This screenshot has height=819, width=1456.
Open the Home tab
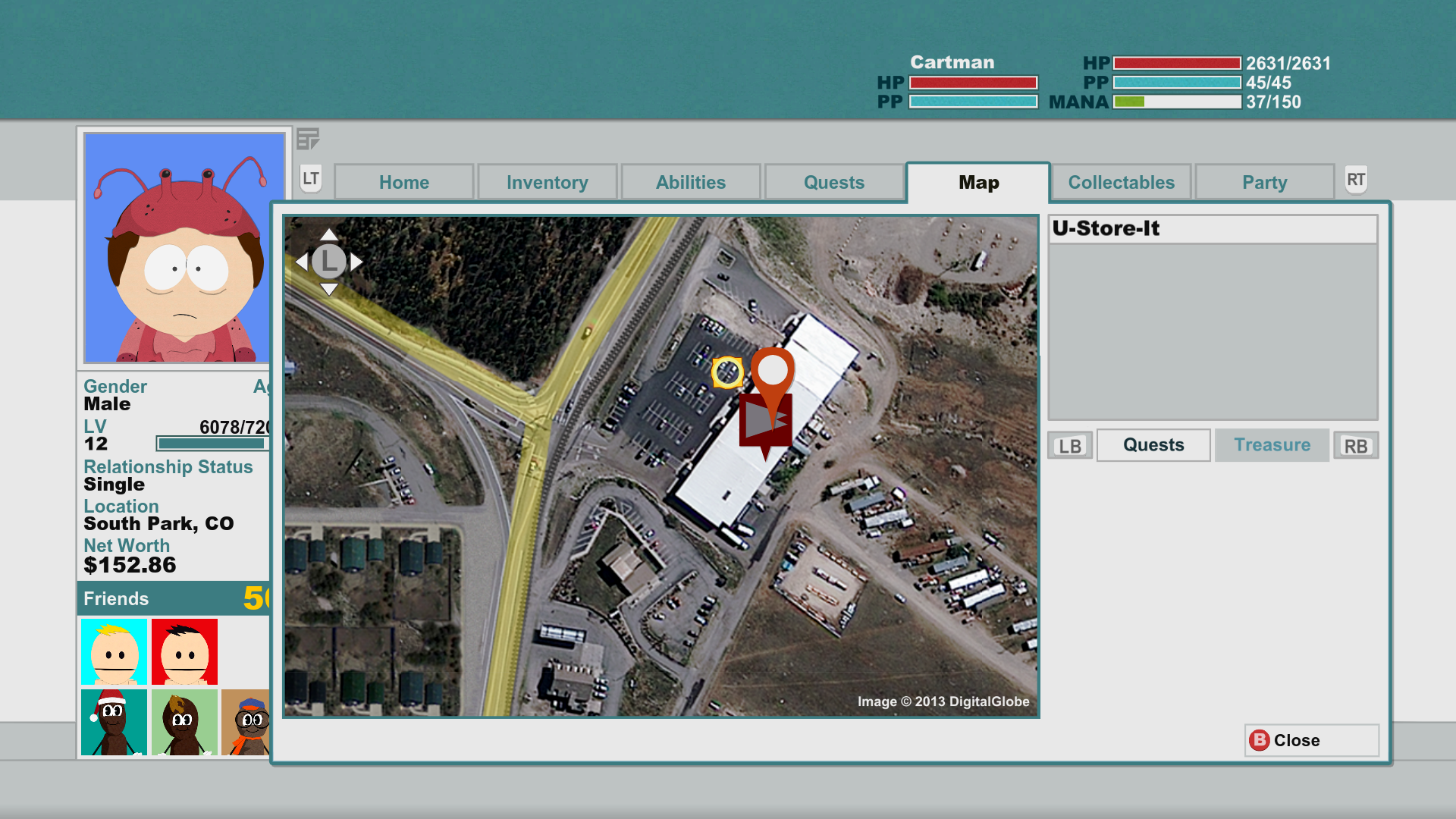(x=404, y=182)
